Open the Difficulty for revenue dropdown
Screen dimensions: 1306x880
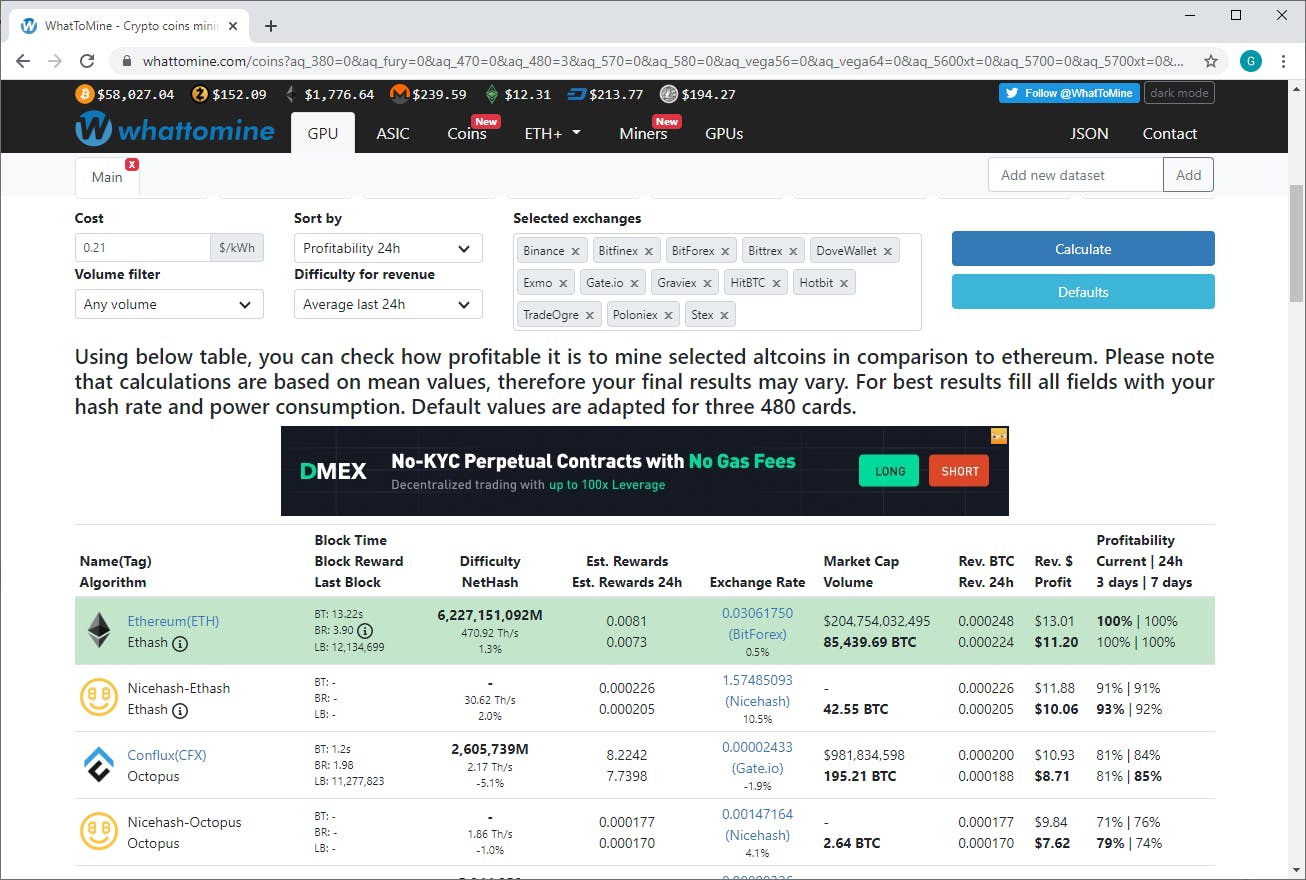pyautogui.click(x=388, y=304)
